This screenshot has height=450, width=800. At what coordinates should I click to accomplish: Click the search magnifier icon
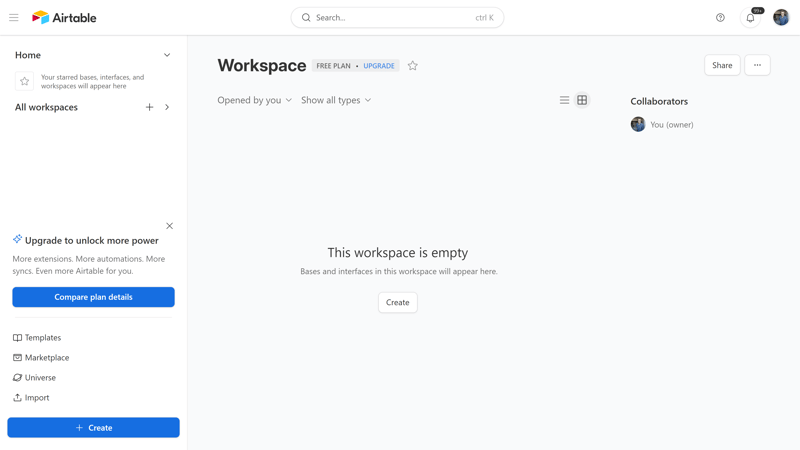(306, 17)
